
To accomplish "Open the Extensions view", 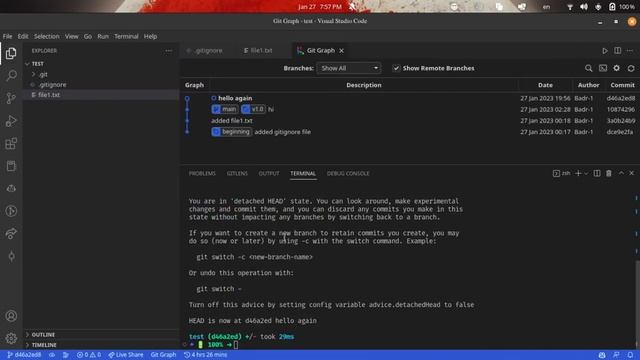I will [x=11, y=143].
